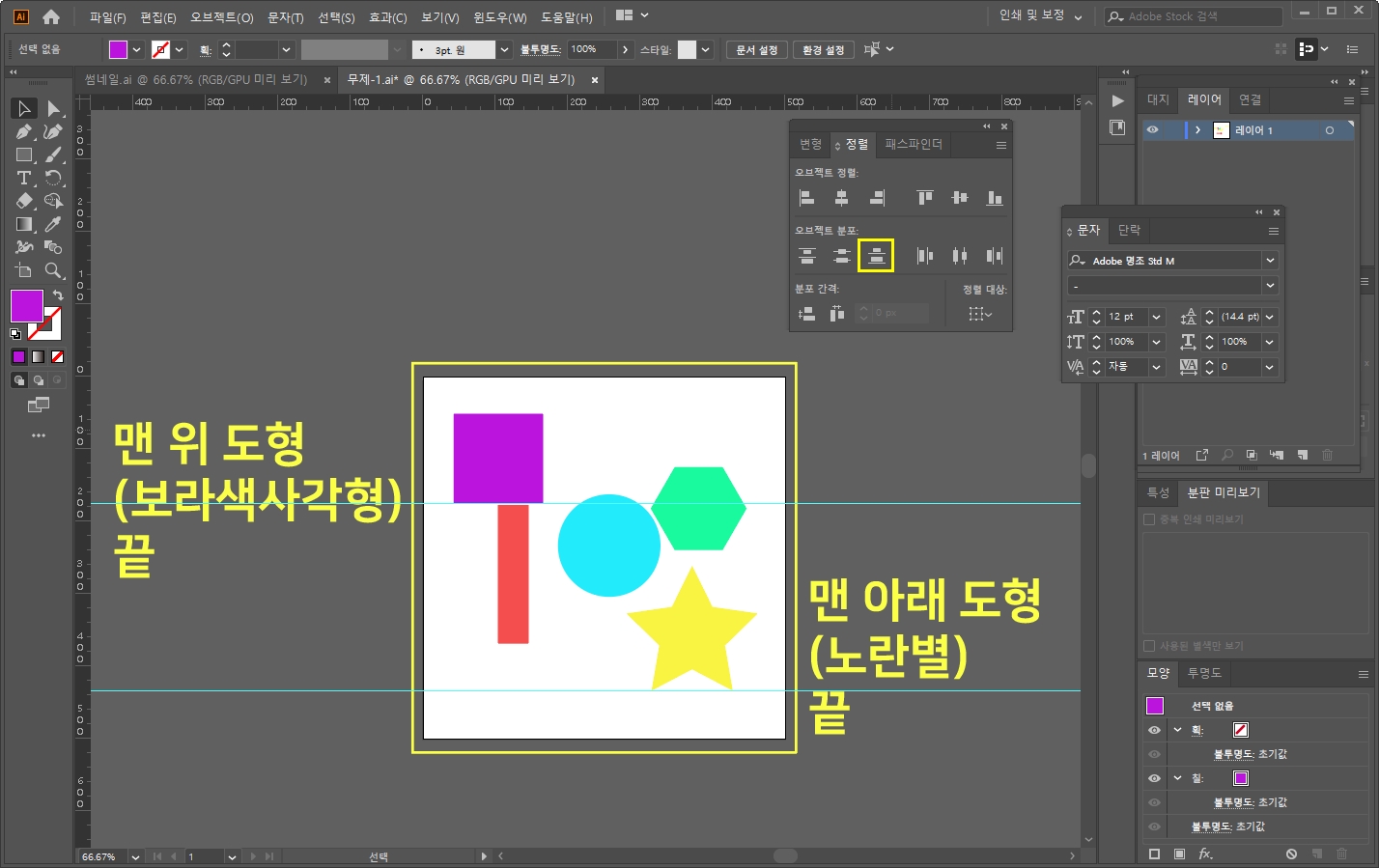
Task: Swap fill and stroke colors
Action: pos(58,295)
